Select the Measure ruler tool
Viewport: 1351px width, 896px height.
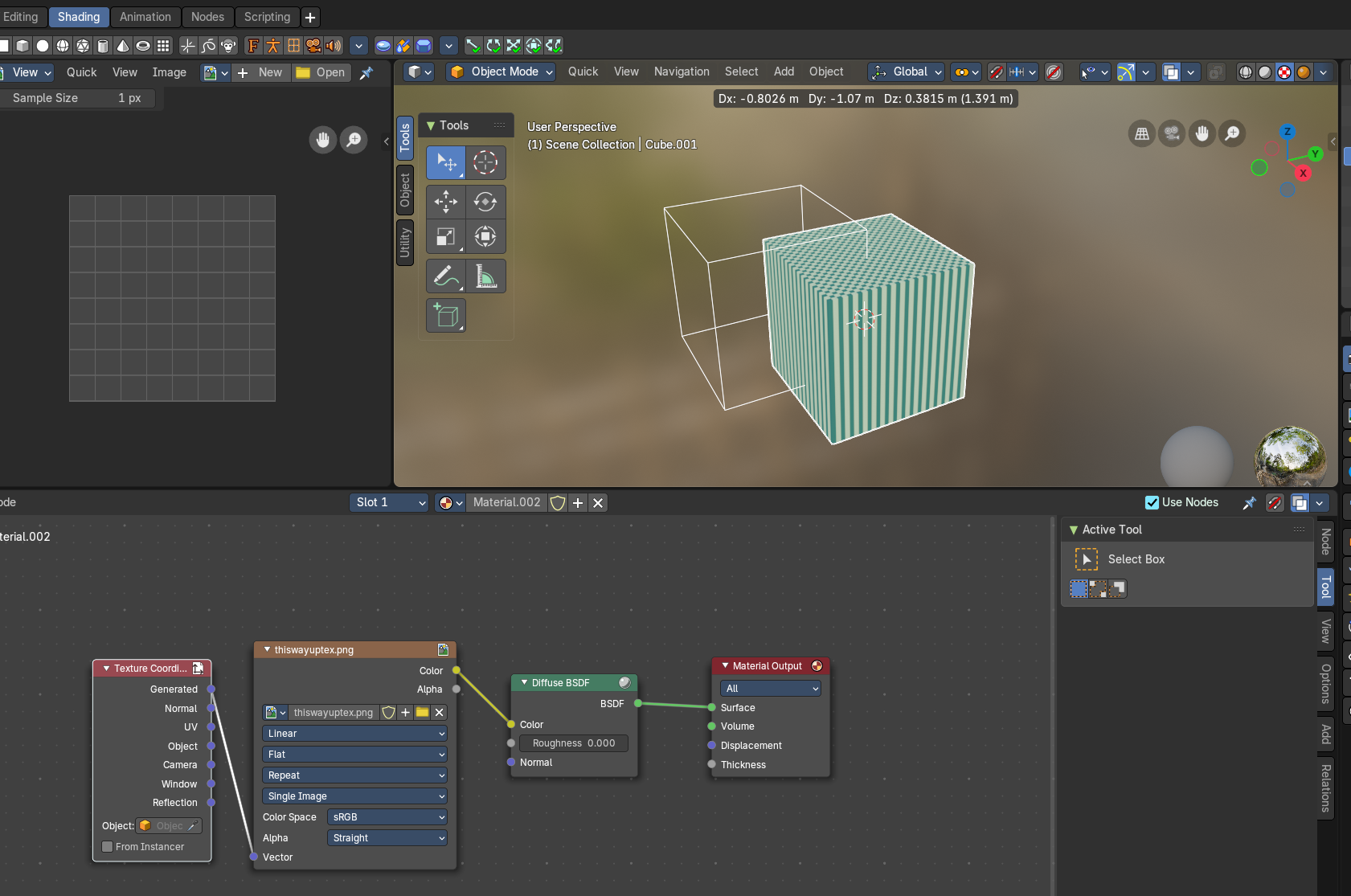485,276
